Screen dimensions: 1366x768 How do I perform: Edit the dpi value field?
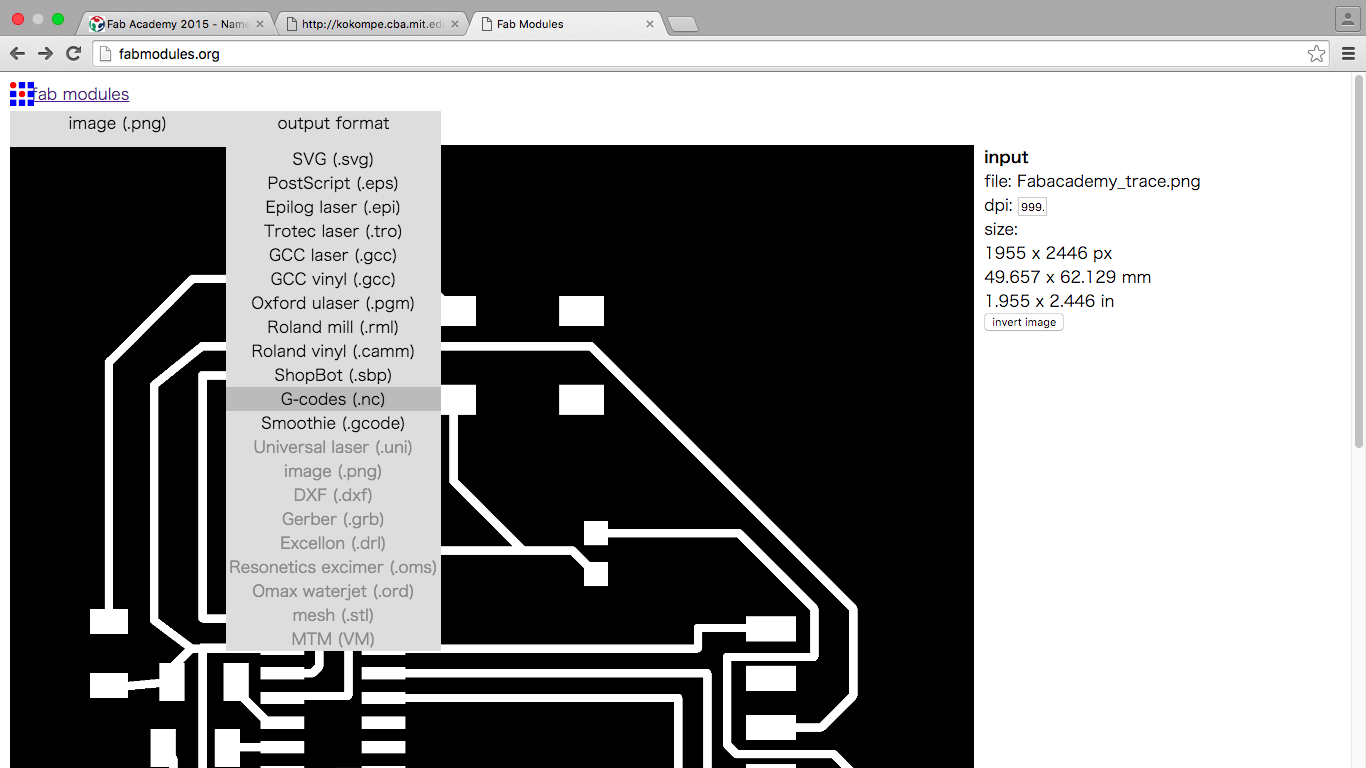point(1032,206)
